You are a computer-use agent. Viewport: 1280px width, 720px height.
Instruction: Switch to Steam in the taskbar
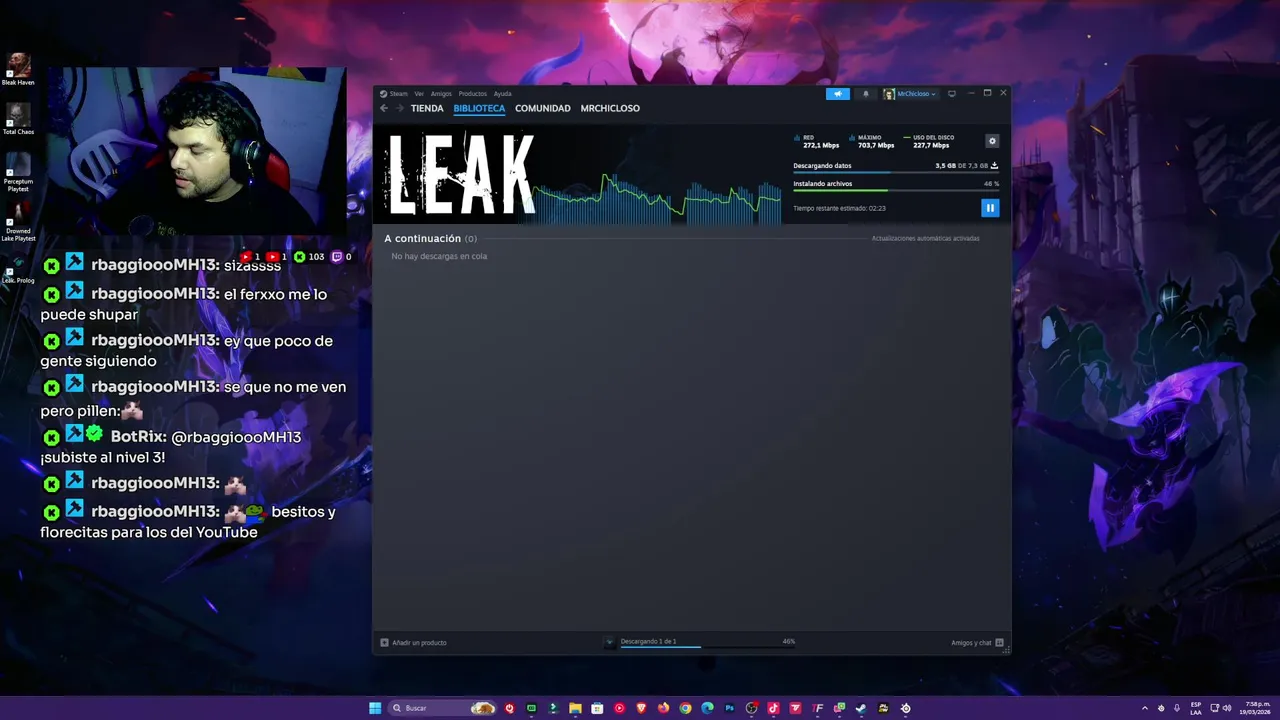click(859, 708)
